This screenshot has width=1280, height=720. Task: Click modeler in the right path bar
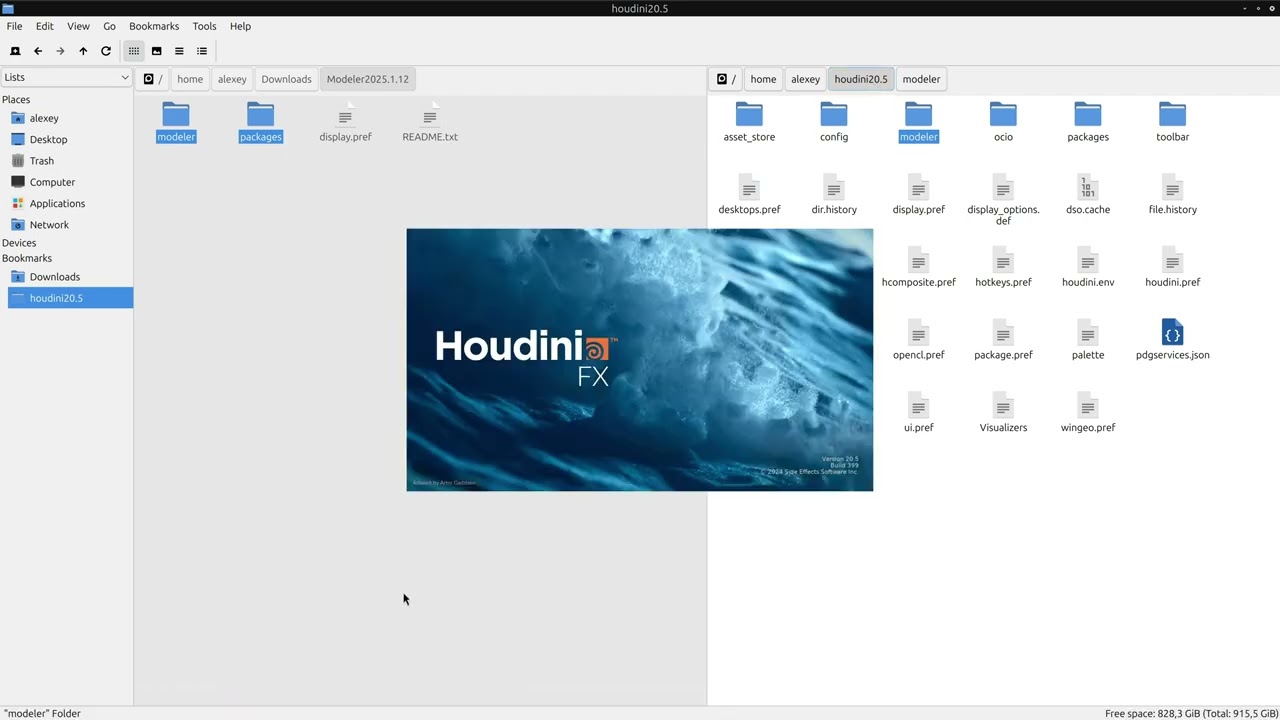click(921, 79)
